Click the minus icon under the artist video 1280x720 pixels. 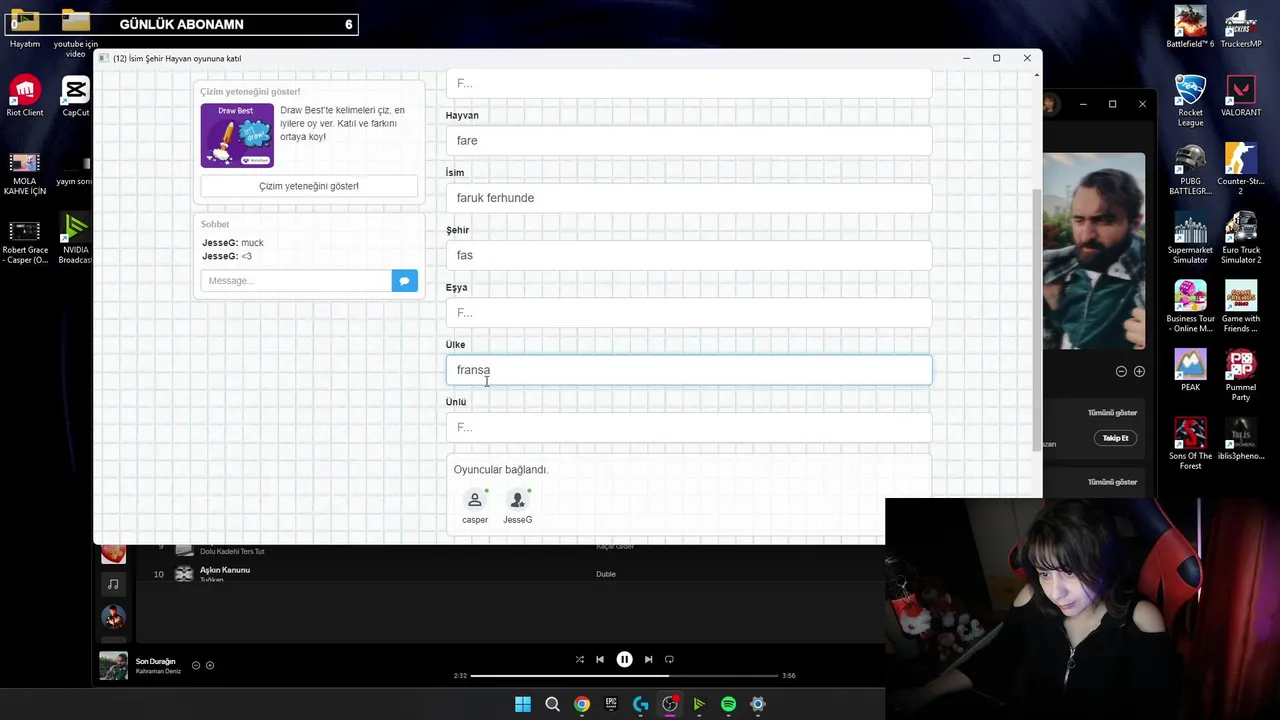[1121, 371]
